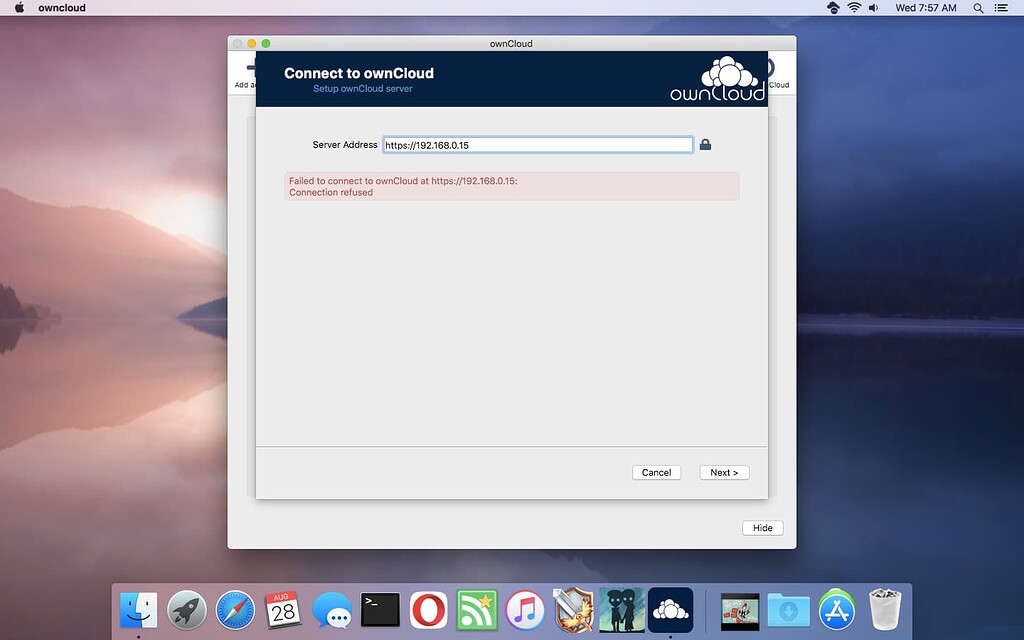The height and width of the screenshot is (640, 1024).
Task: Open the volume control in the menu bar
Action: (x=874, y=8)
